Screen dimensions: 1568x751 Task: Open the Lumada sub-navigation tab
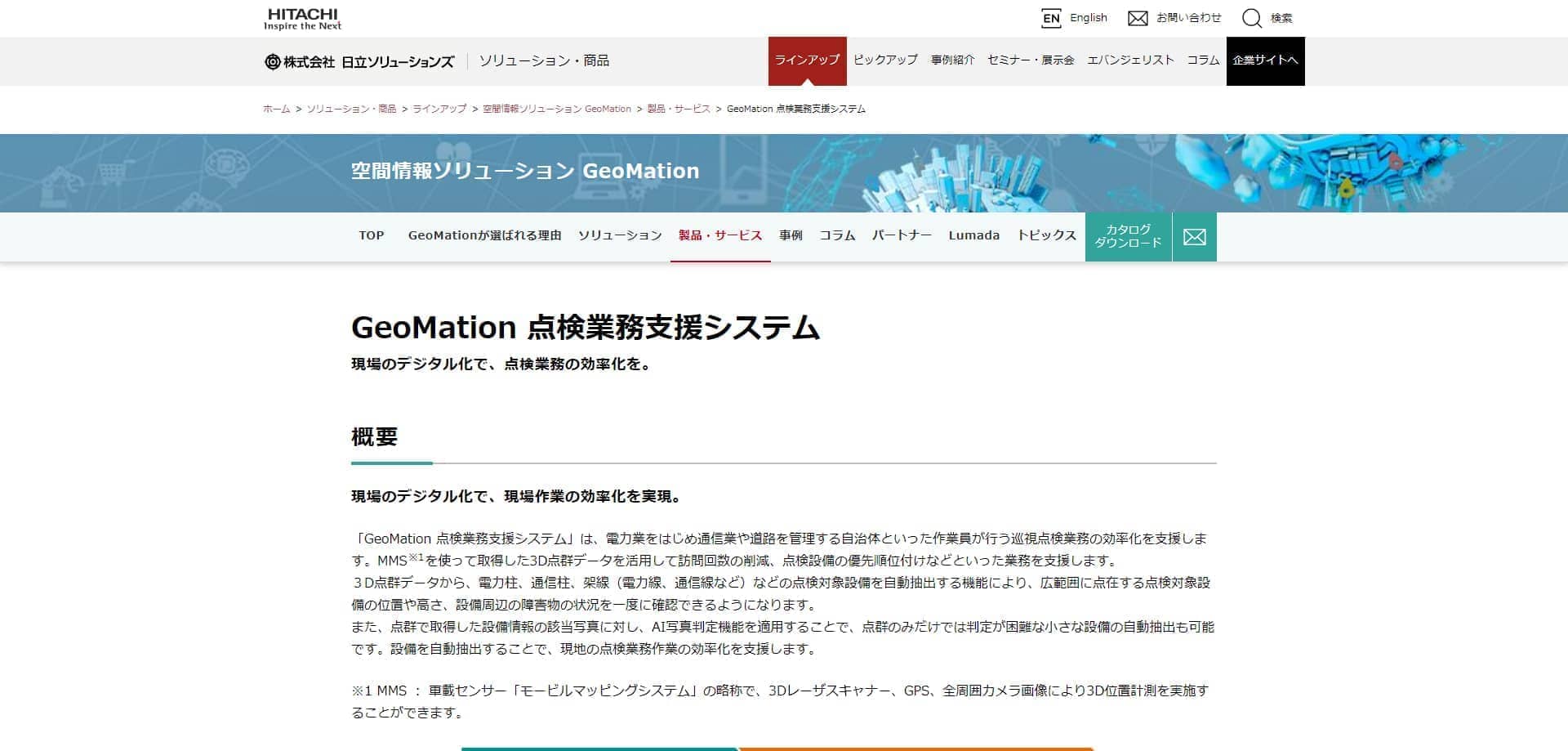coord(974,235)
